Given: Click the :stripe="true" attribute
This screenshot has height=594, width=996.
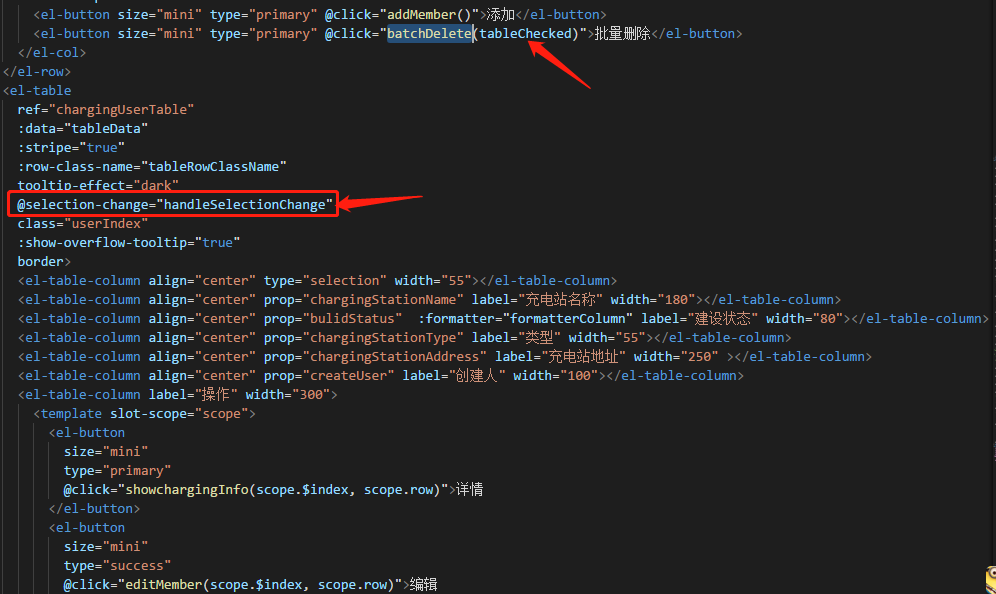Looking at the screenshot, I should click(71, 148).
